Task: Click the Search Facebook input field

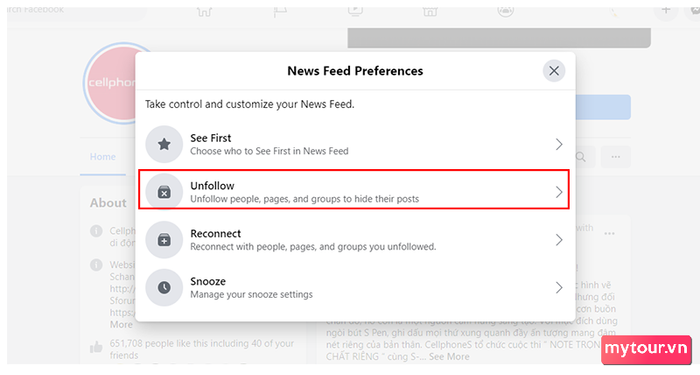Action: [76, 12]
